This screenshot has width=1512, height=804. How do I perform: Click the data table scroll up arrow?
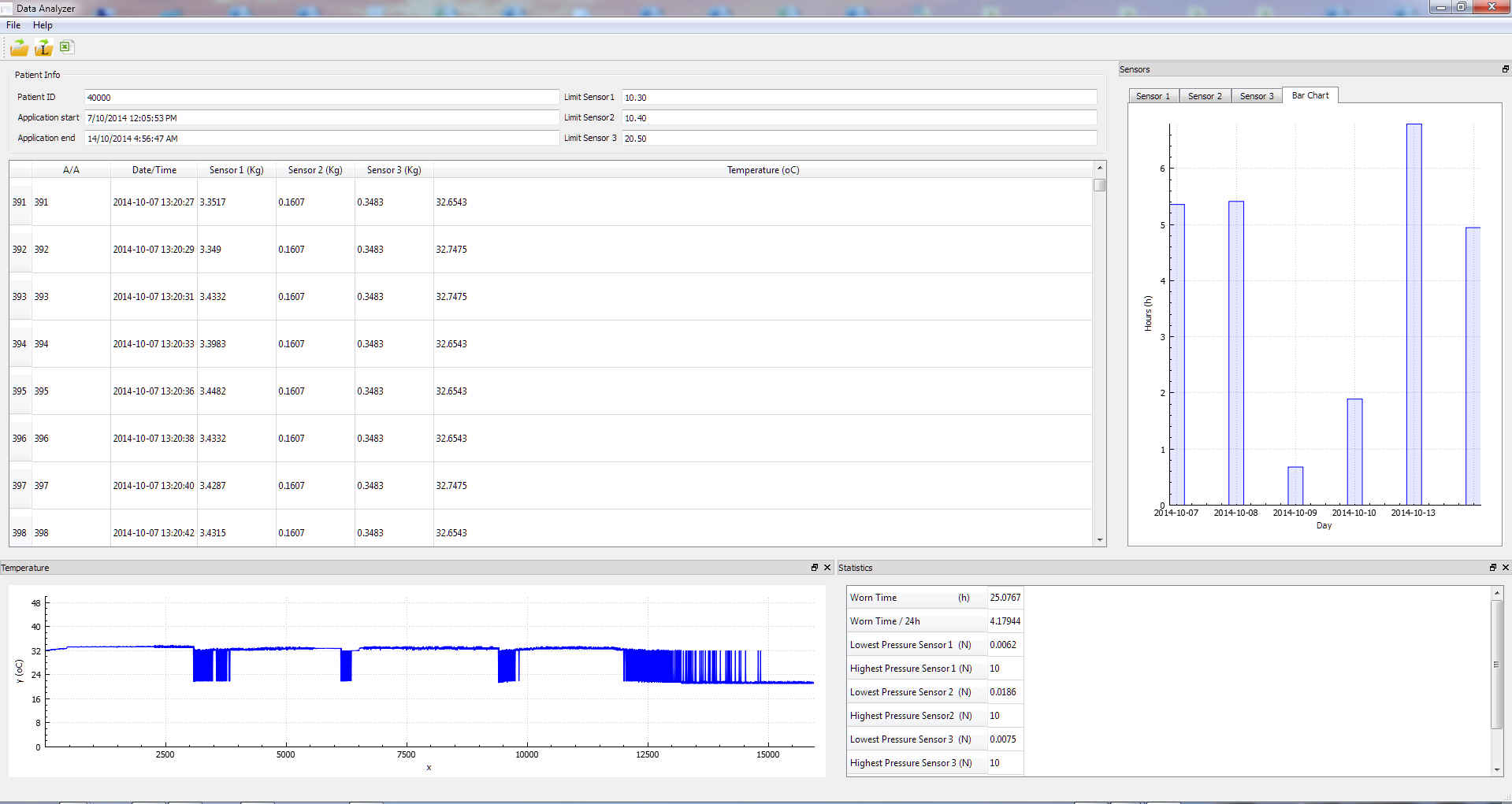coord(1100,168)
